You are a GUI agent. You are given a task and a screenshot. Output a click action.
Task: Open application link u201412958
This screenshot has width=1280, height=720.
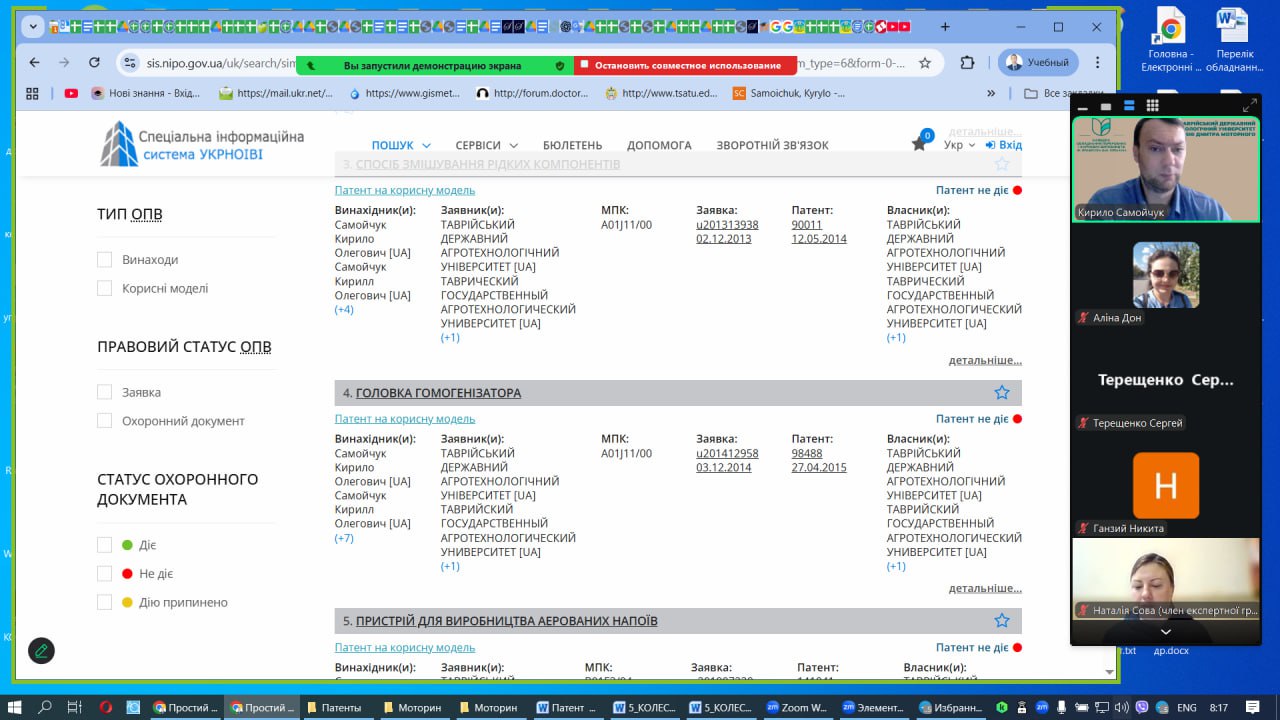coord(727,453)
